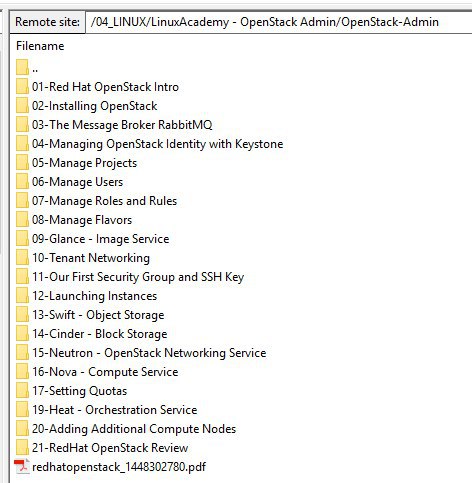Select '16-Nova - Compute Service' folder name
The image size is (472, 483).
[x=105, y=372]
